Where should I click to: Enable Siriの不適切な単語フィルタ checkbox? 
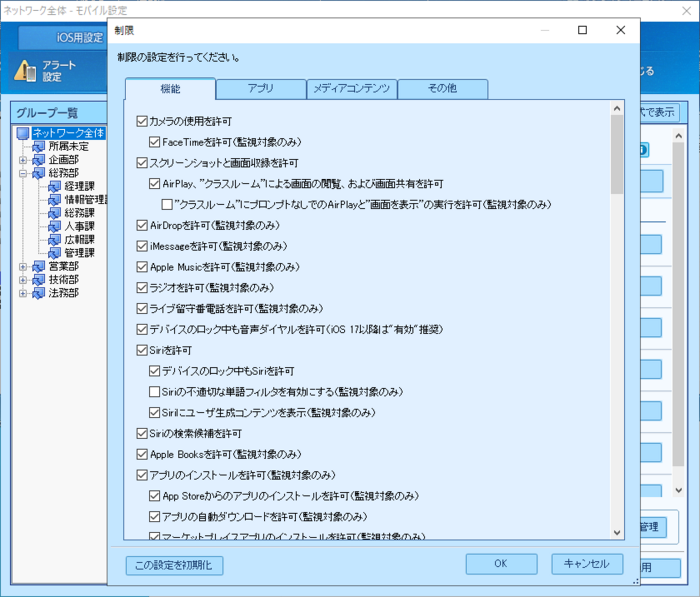pos(154,391)
